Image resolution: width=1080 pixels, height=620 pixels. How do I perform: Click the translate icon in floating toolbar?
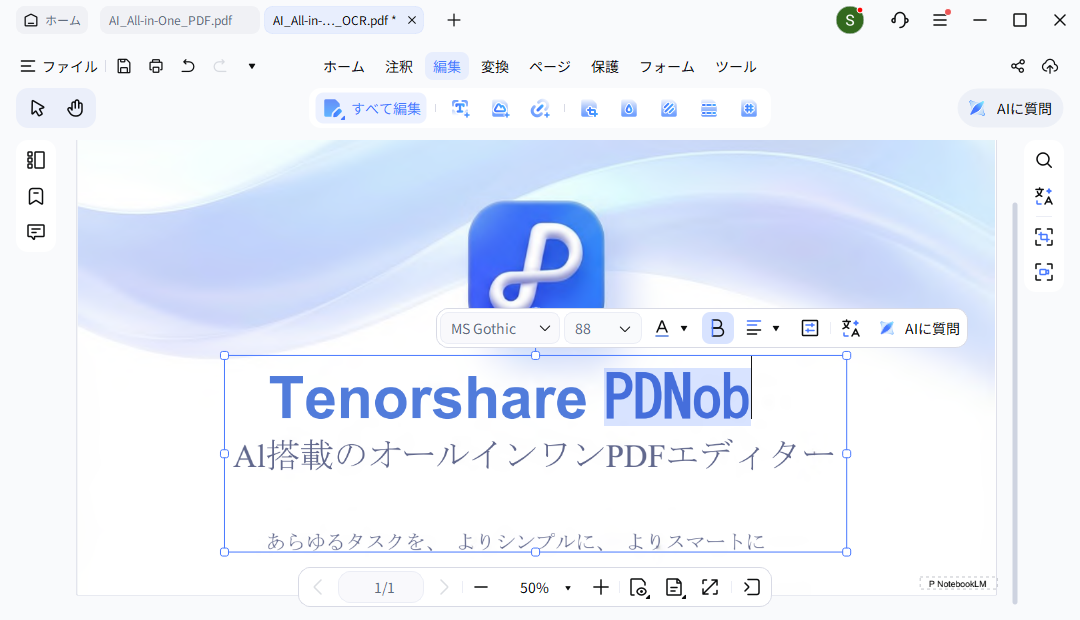[x=851, y=329]
